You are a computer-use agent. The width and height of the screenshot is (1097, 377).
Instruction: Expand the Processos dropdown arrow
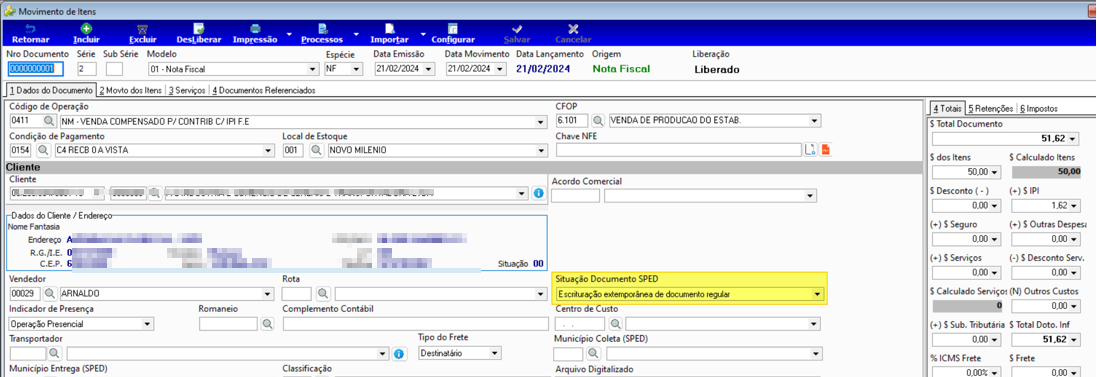355,34
